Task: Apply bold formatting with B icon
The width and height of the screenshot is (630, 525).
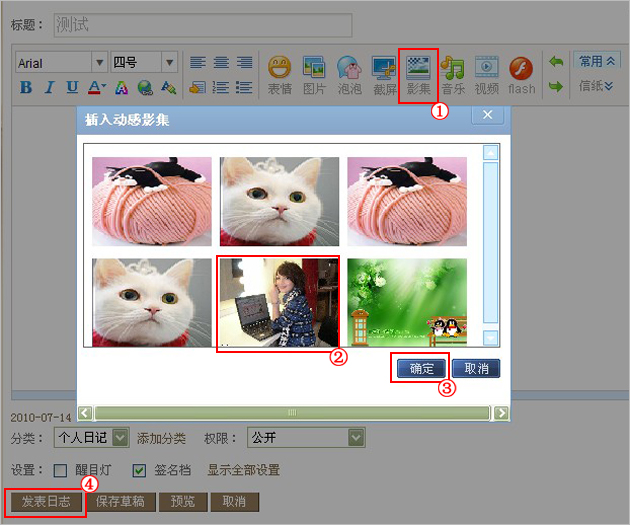Action: 26,87
